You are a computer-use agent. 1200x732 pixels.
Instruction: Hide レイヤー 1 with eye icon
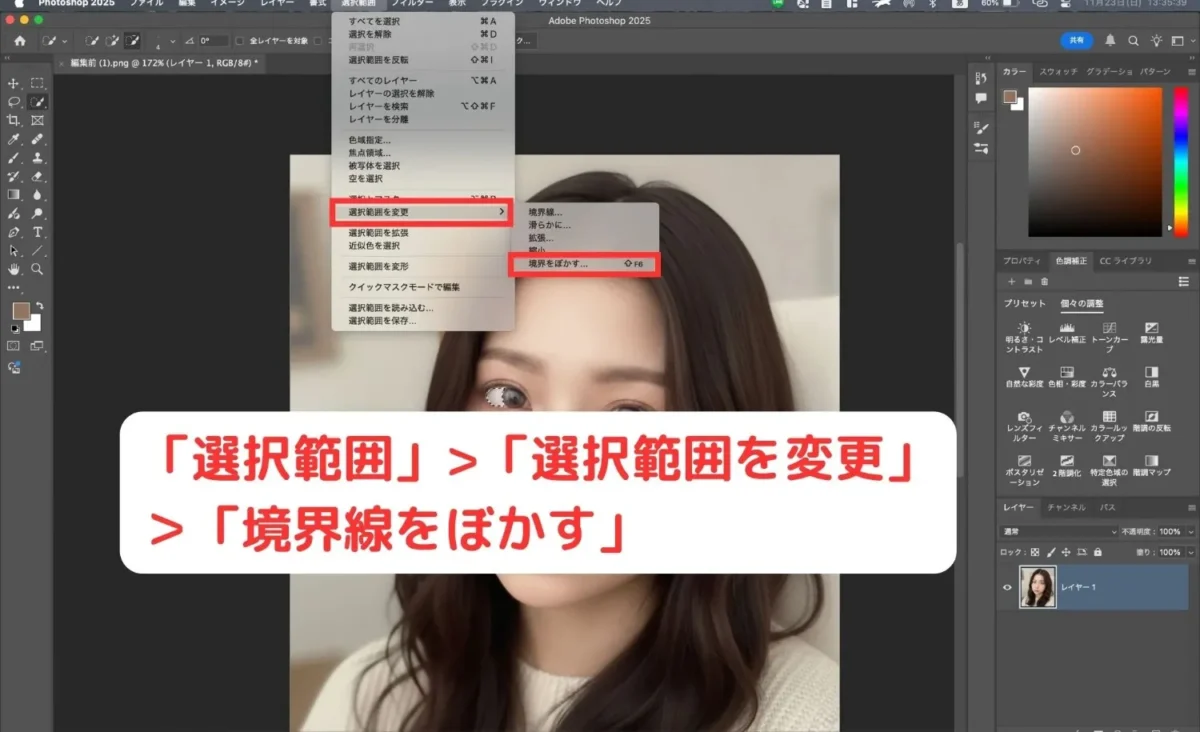1008,587
